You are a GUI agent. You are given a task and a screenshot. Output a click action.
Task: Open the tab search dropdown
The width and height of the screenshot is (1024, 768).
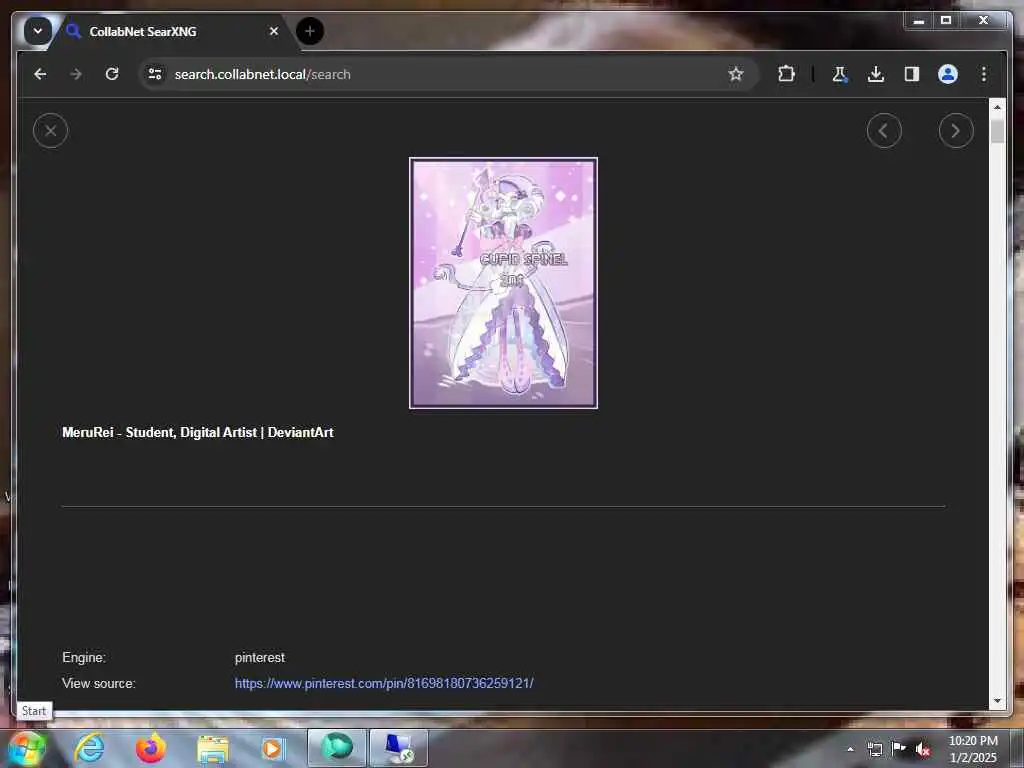click(38, 31)
